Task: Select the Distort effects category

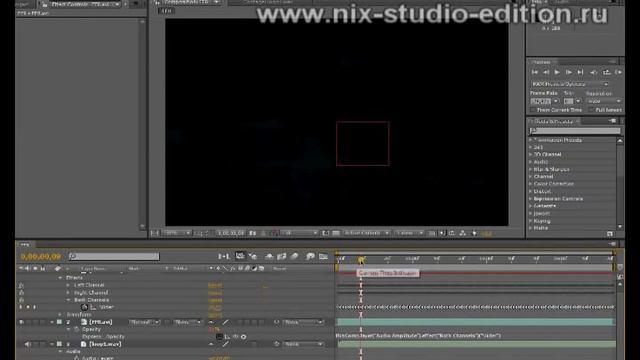Action: coord(542,191)
